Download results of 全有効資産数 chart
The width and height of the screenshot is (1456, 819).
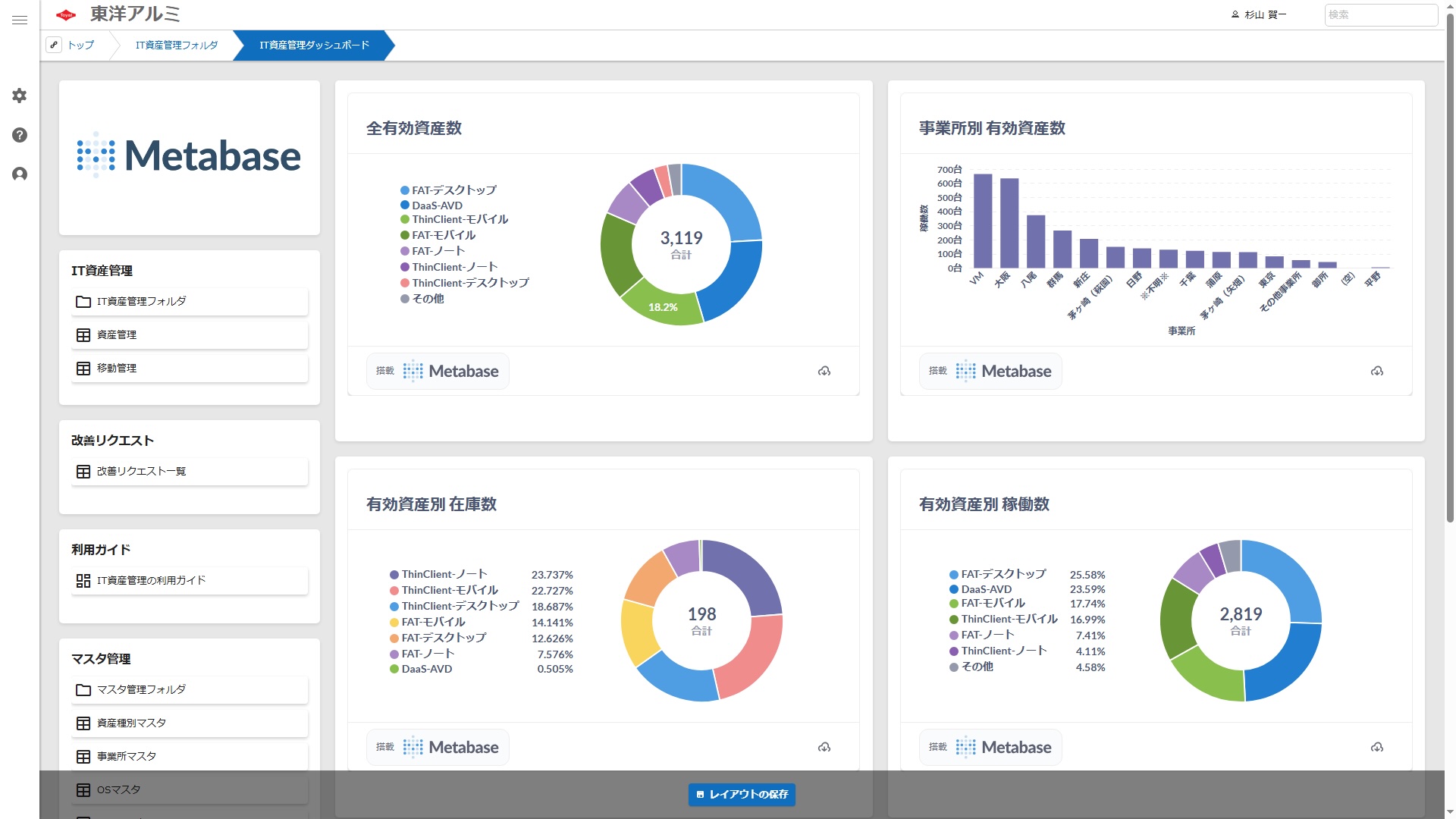824,371
